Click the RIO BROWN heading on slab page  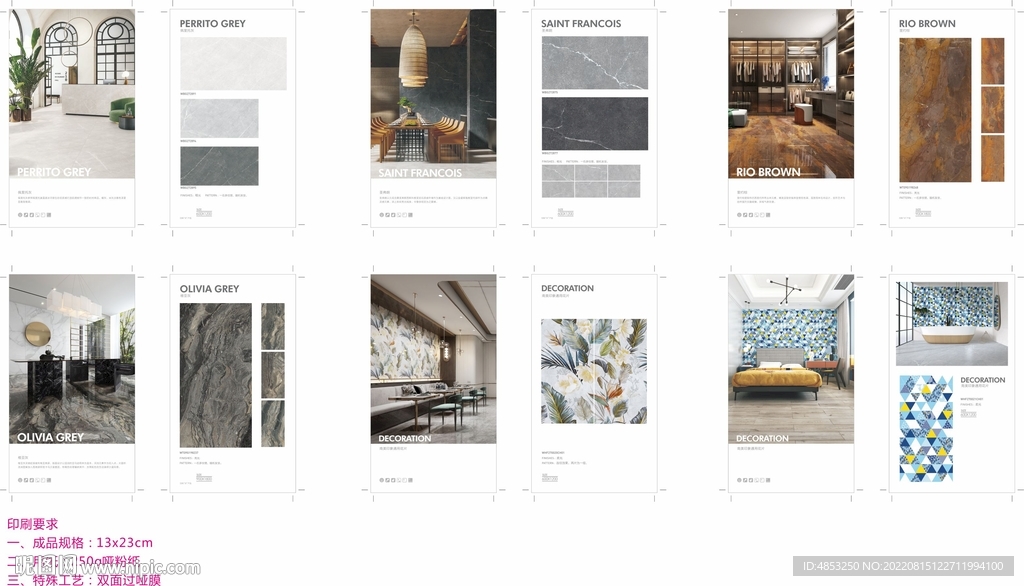pos(927,24)
